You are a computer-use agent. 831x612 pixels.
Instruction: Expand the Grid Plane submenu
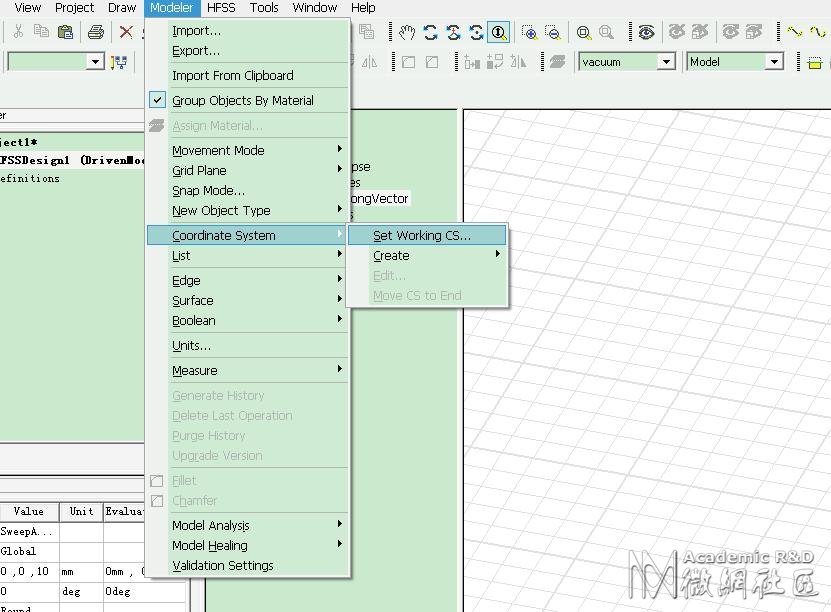point(247,170)
